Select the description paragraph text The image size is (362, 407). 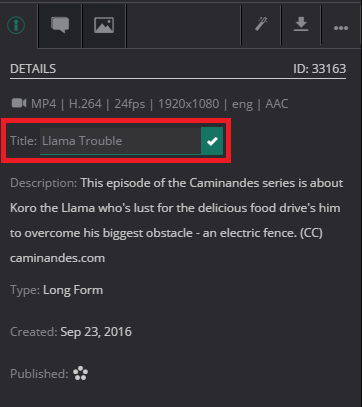(177, 220)
